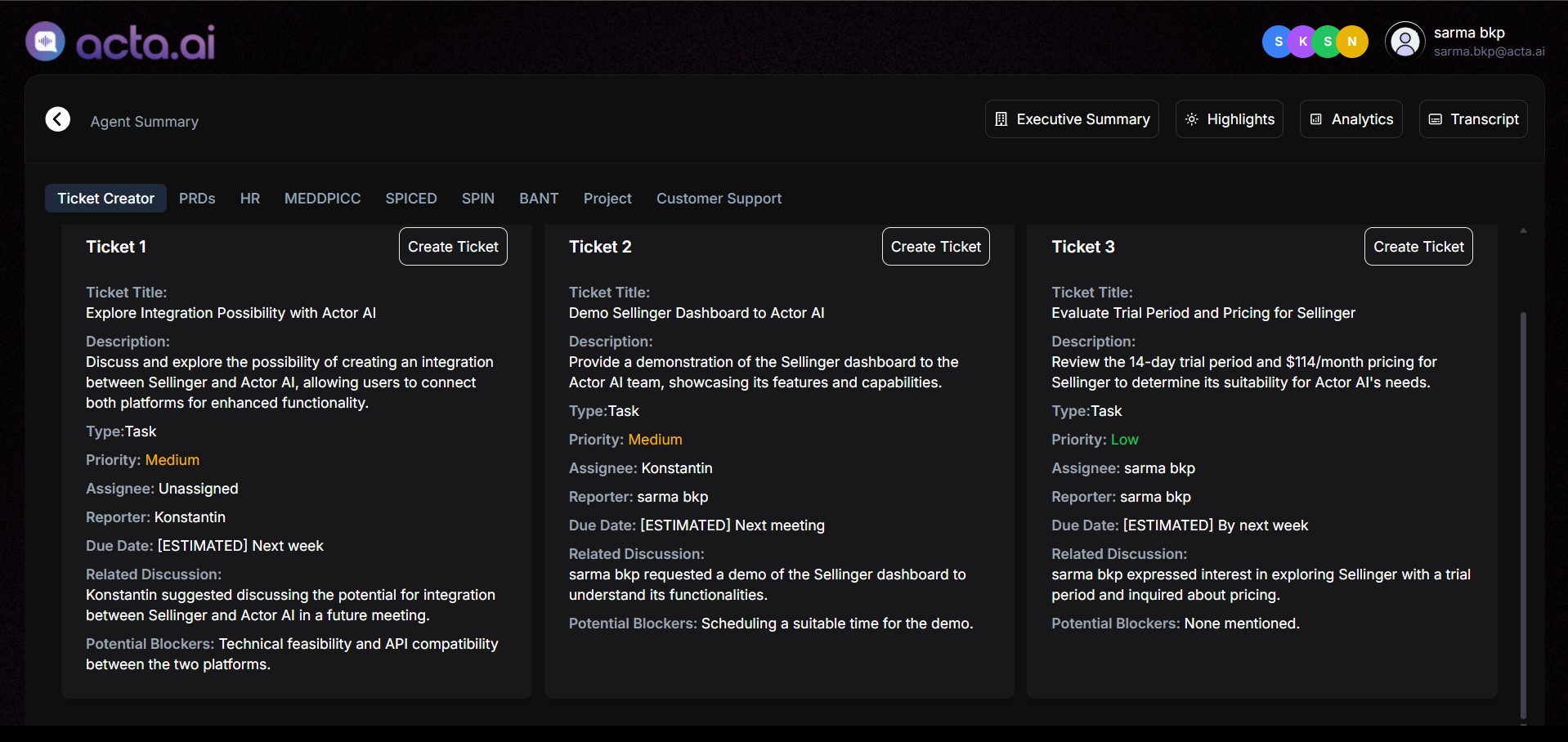Switch to the HR tab
This screenshot has height=742, width=1568.
click(250, 199)
